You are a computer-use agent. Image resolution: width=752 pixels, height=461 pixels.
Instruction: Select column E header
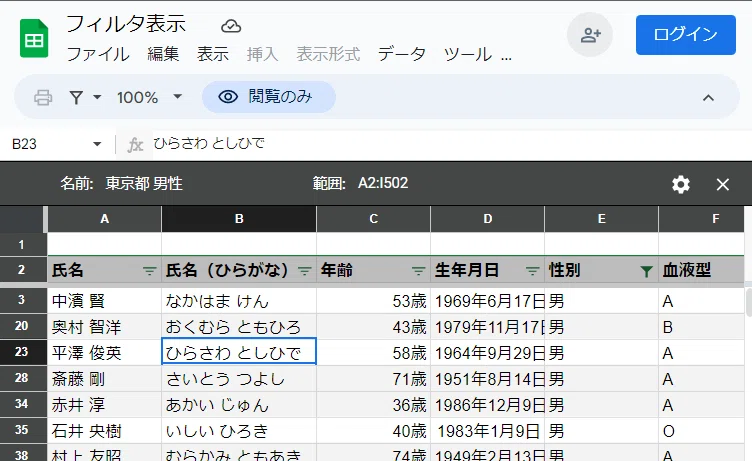coord(601,219)
